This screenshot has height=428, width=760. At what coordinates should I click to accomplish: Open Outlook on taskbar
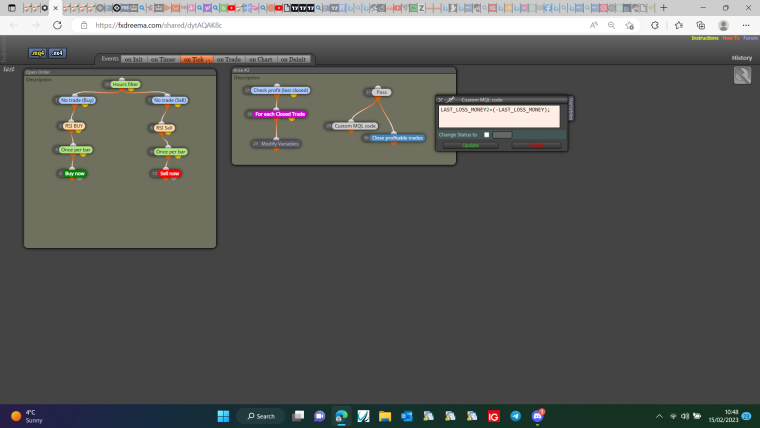pos(407,416)
